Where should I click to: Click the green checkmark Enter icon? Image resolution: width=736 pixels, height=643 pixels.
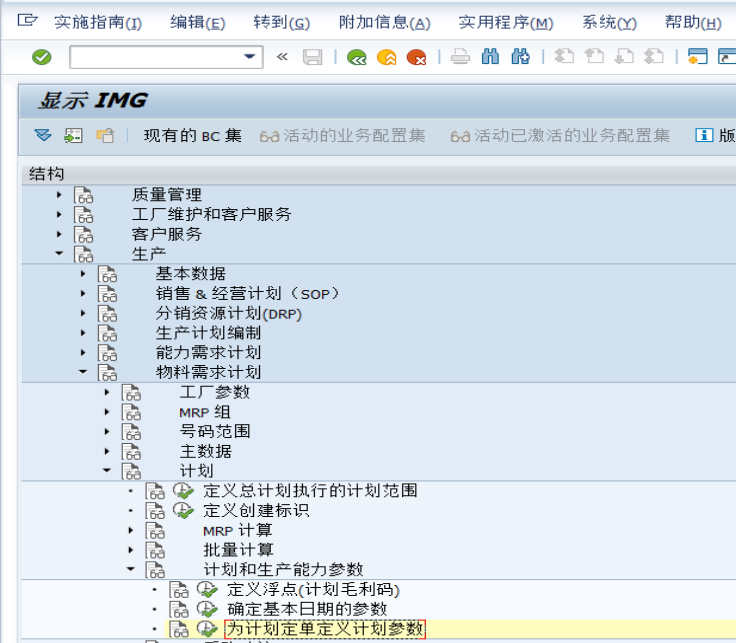pos(41,57)
